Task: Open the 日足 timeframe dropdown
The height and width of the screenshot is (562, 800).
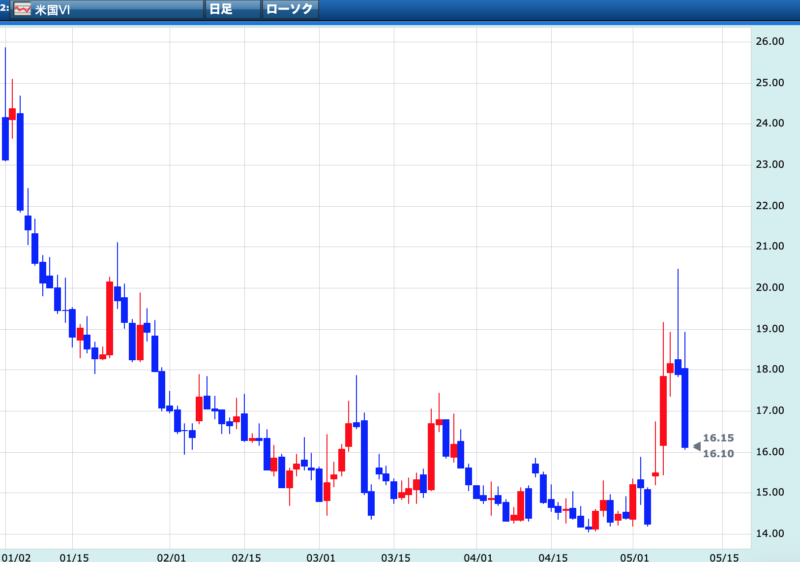Action: pyautogui.click(x=233, y=9)
